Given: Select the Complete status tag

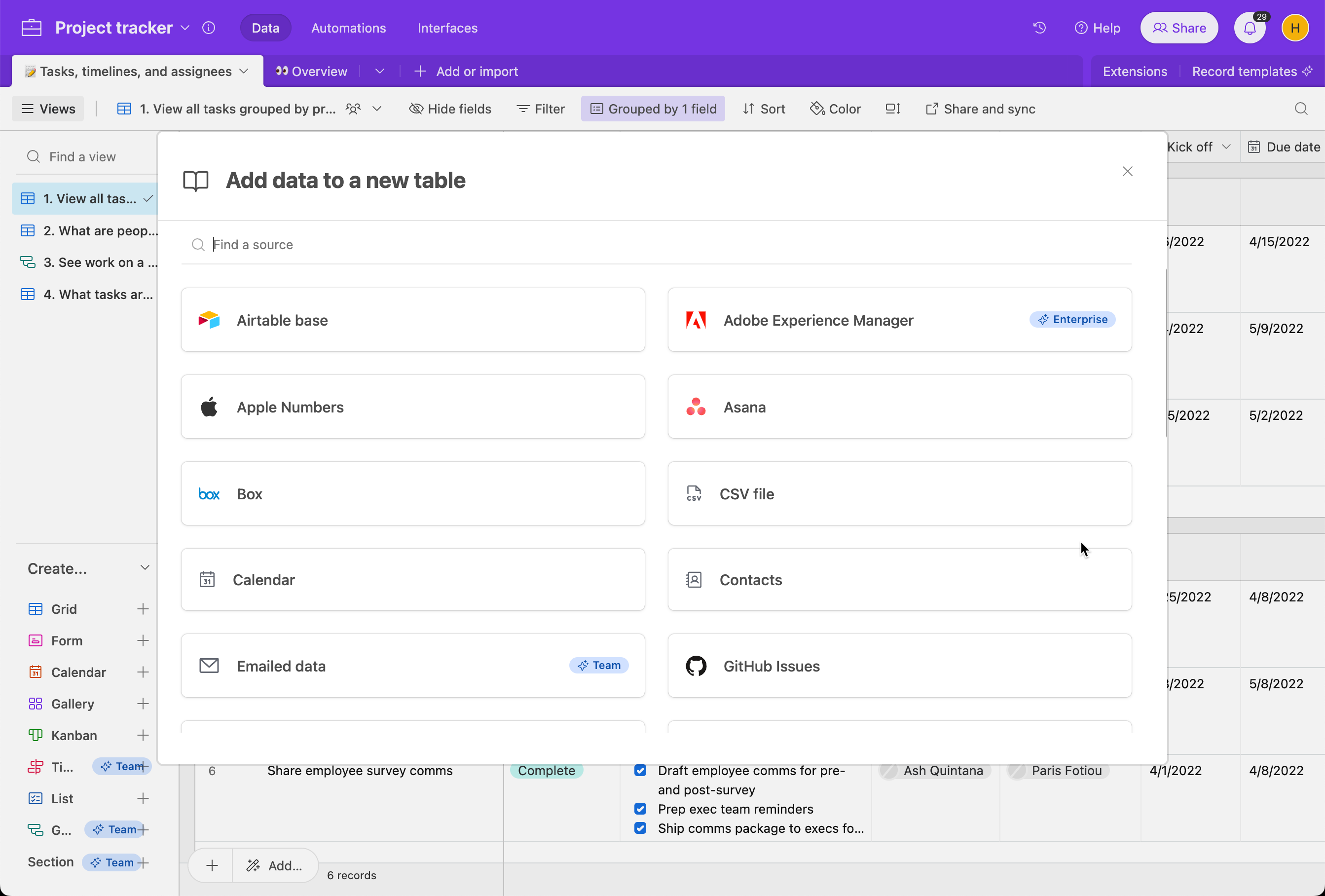Looking at the screenshot, I should 546,771.
